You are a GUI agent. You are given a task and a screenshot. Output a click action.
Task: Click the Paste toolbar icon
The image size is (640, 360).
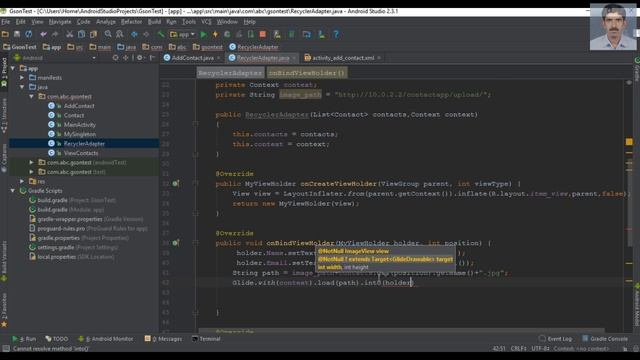tap(93, 34)
